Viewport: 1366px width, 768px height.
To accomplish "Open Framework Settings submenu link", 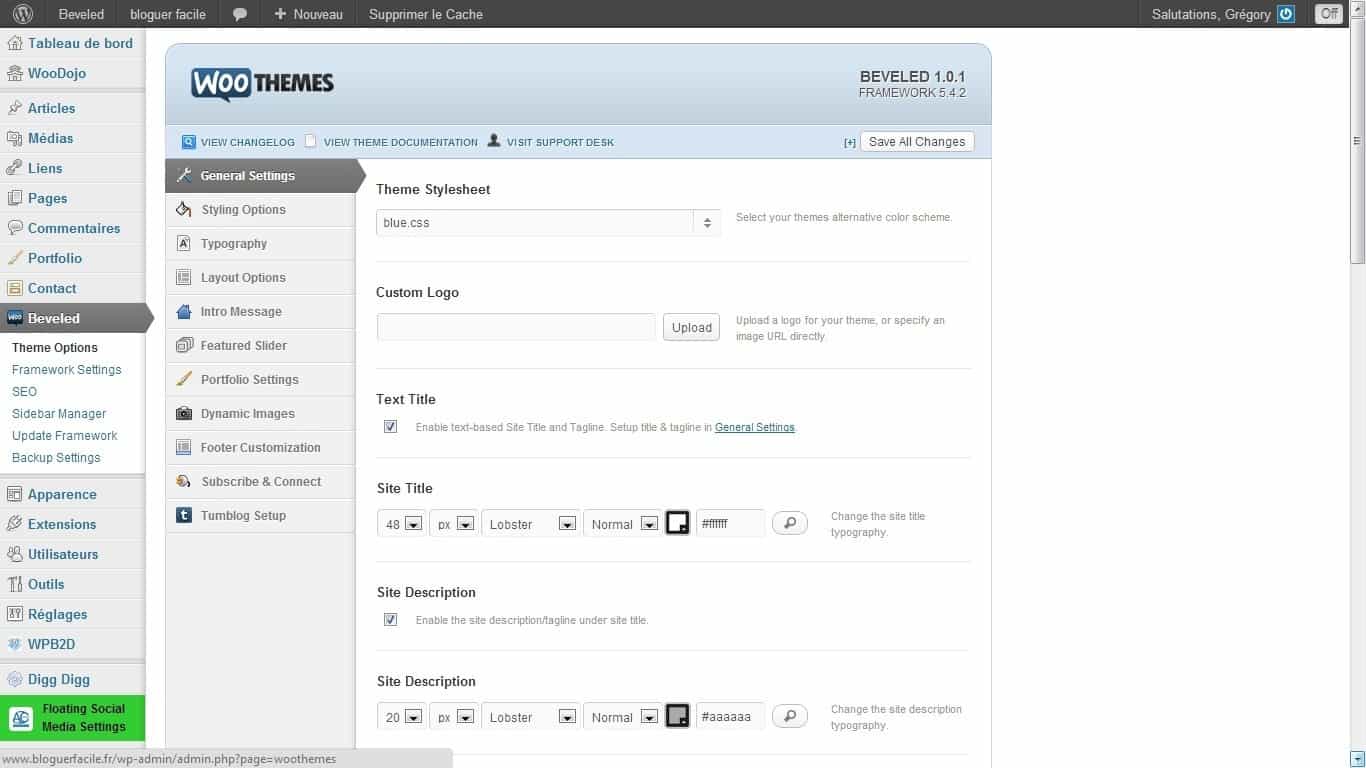I will click(66, 369).
